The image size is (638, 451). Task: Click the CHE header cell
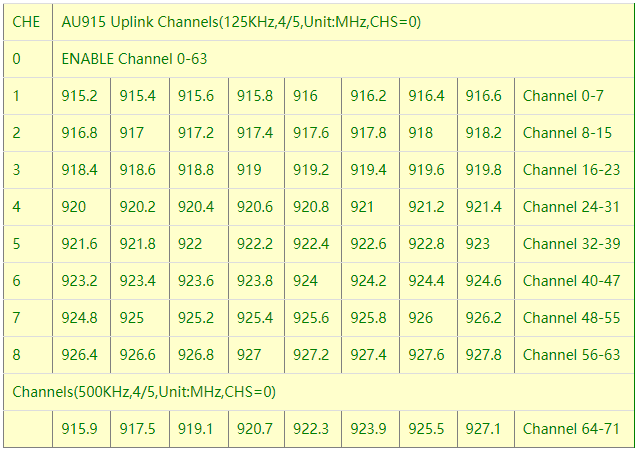click(28, 22)
